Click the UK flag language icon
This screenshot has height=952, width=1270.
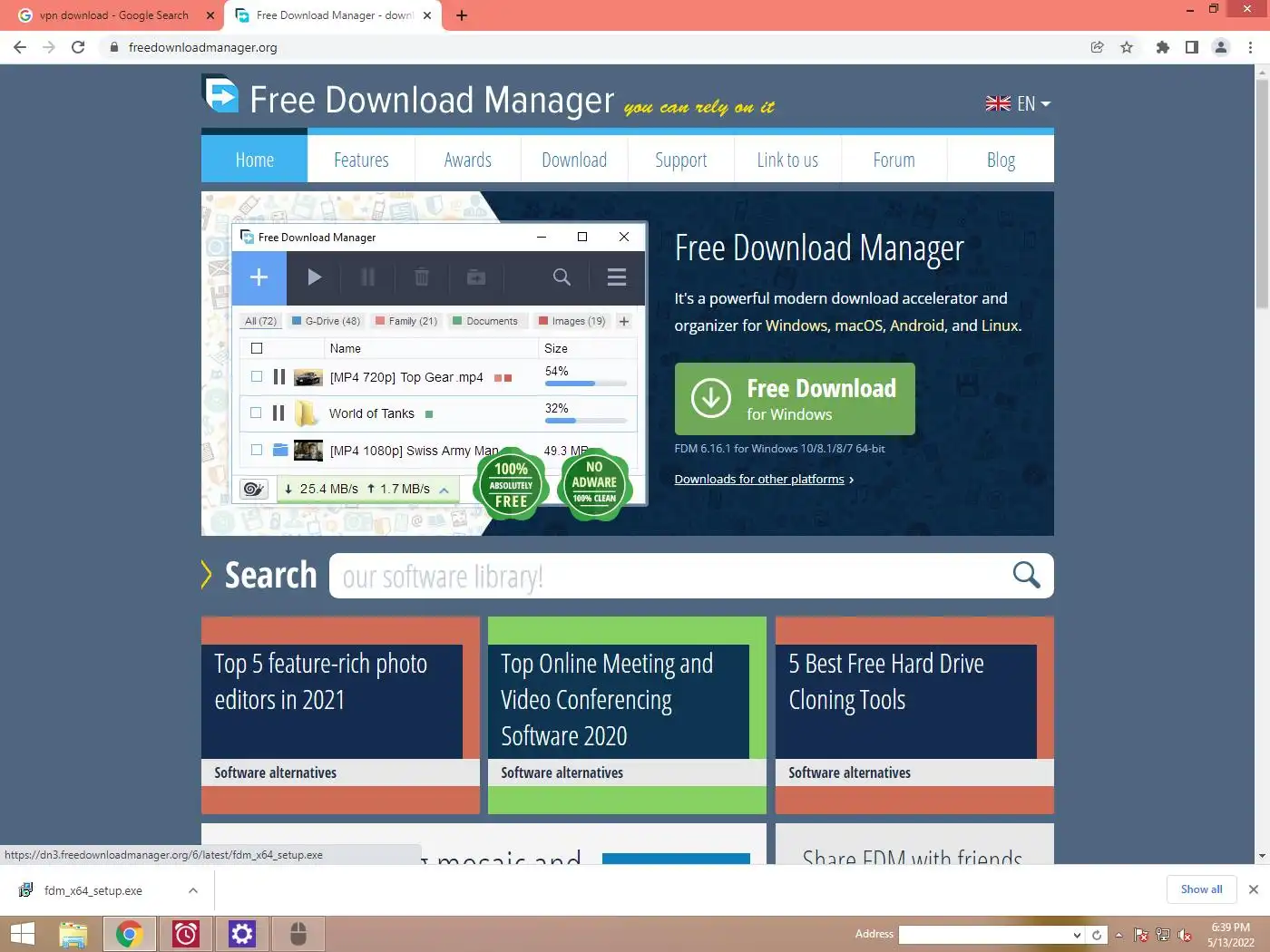[x=998, y=103]
